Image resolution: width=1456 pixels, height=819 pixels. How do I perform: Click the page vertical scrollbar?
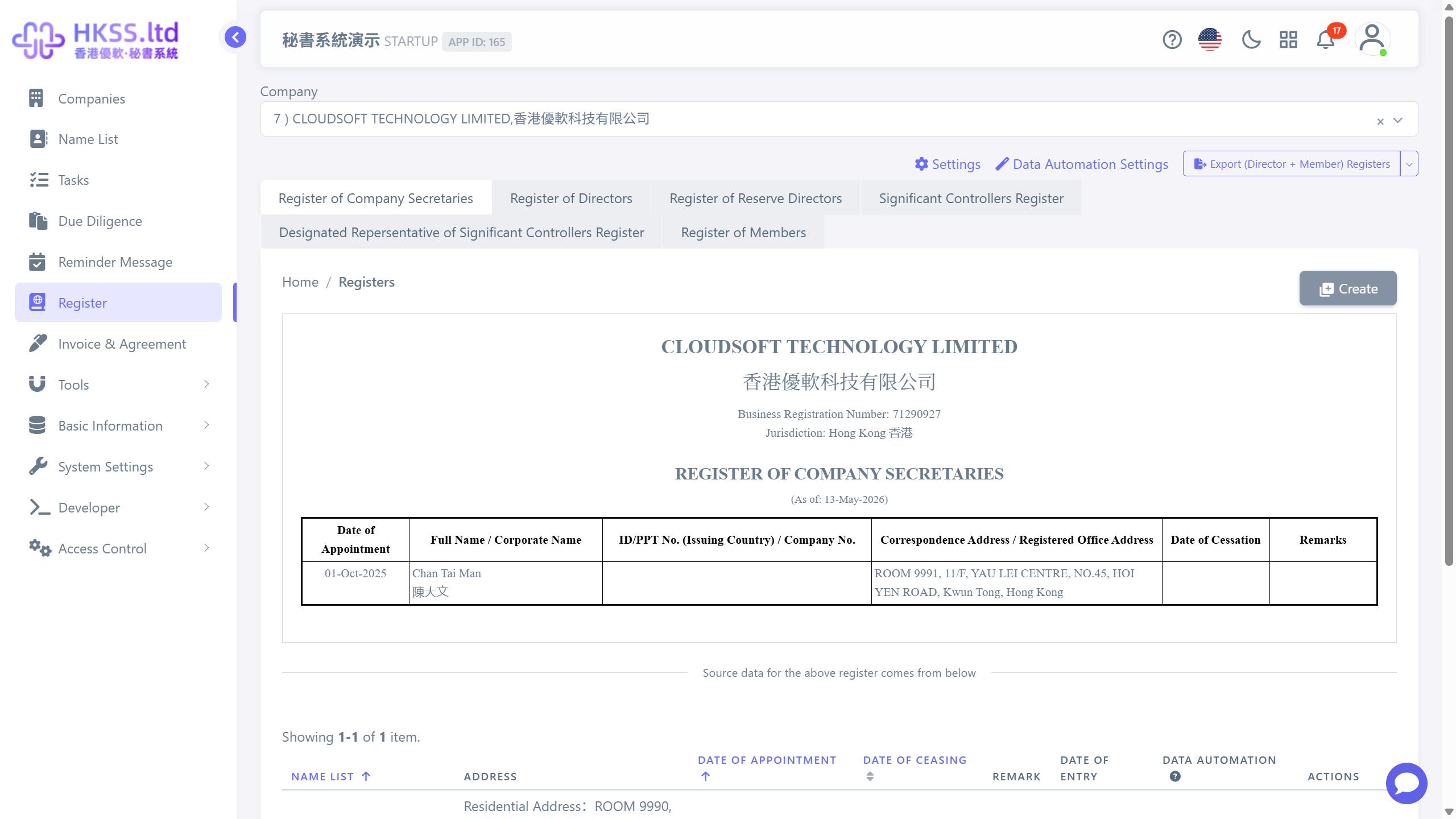pos(1449,290)
